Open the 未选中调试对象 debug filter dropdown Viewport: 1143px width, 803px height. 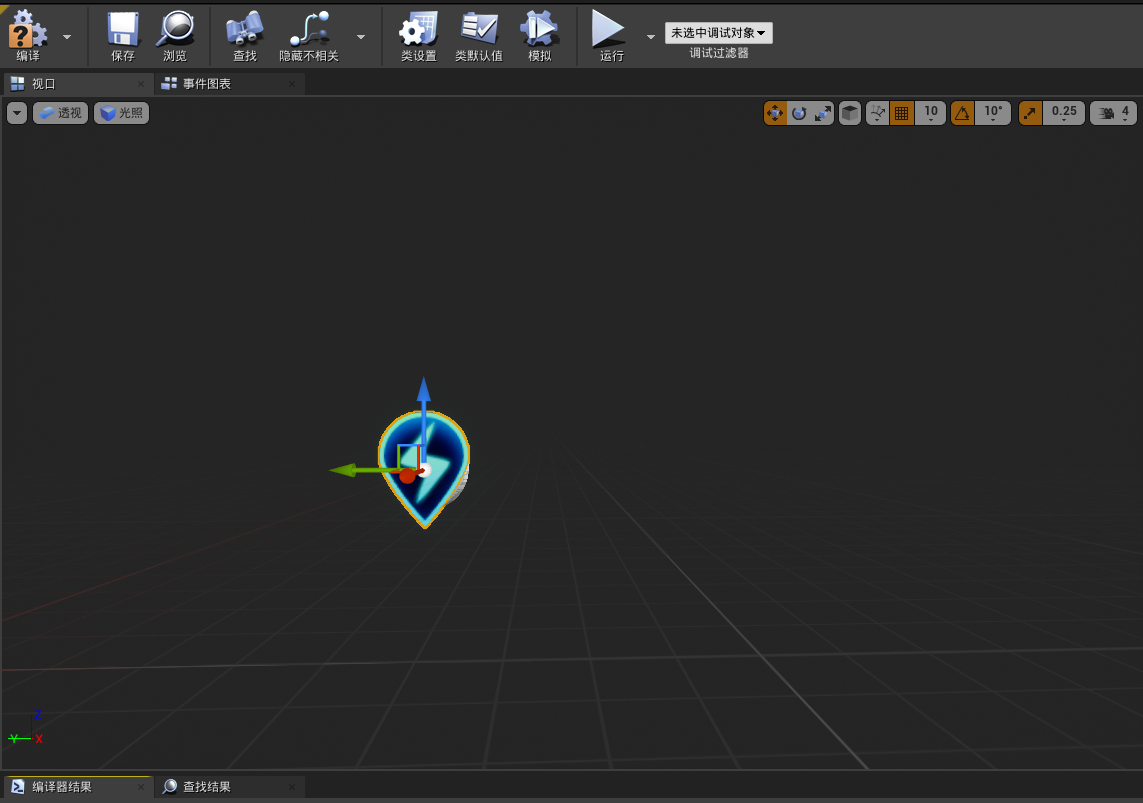click(718, 32)
